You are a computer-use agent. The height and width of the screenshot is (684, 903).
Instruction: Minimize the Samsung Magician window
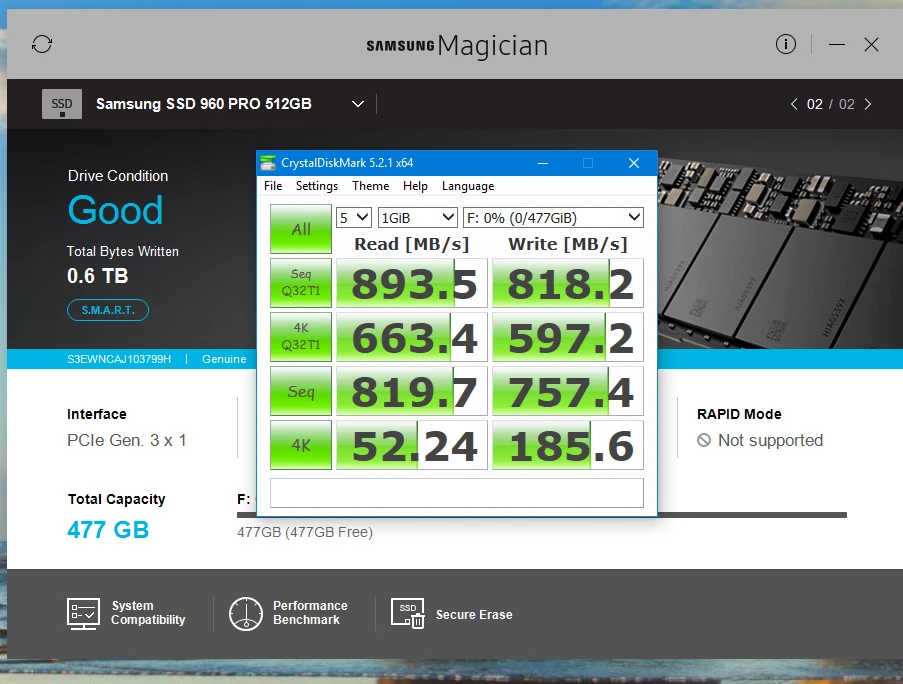(x=837, y=44)
